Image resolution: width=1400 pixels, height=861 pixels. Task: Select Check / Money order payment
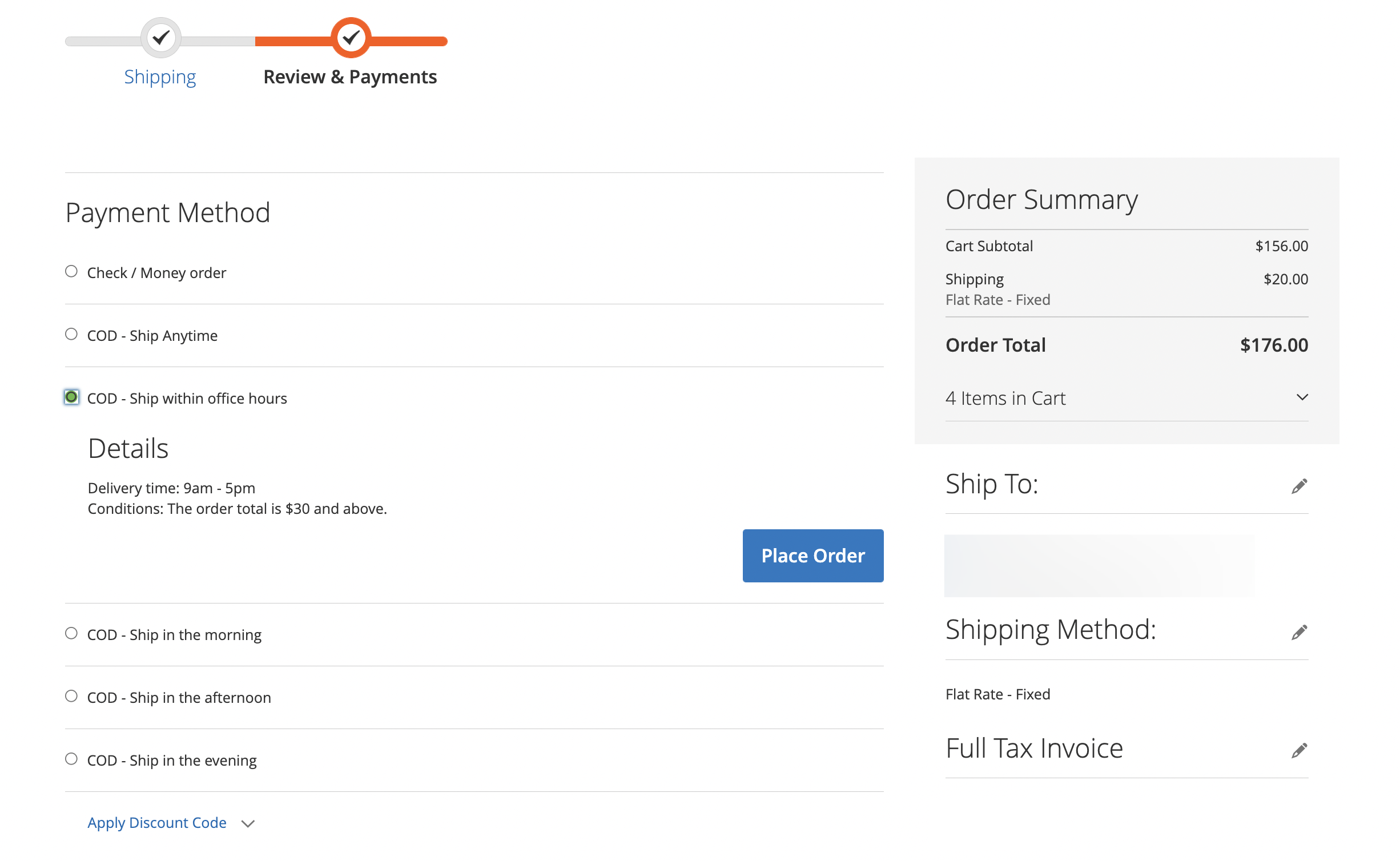click(71, 271)
